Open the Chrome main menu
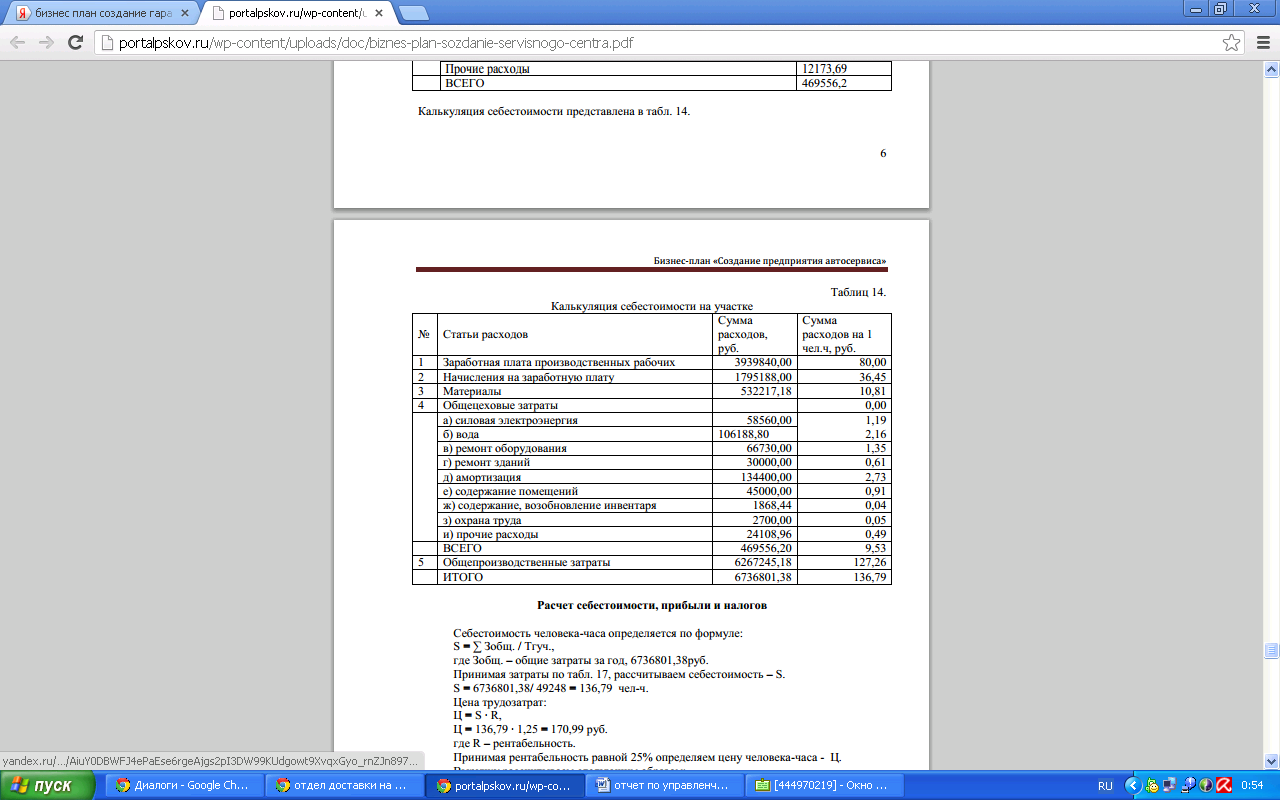This screenshot has width=1280, height=800. click(x=1262, y=43)
